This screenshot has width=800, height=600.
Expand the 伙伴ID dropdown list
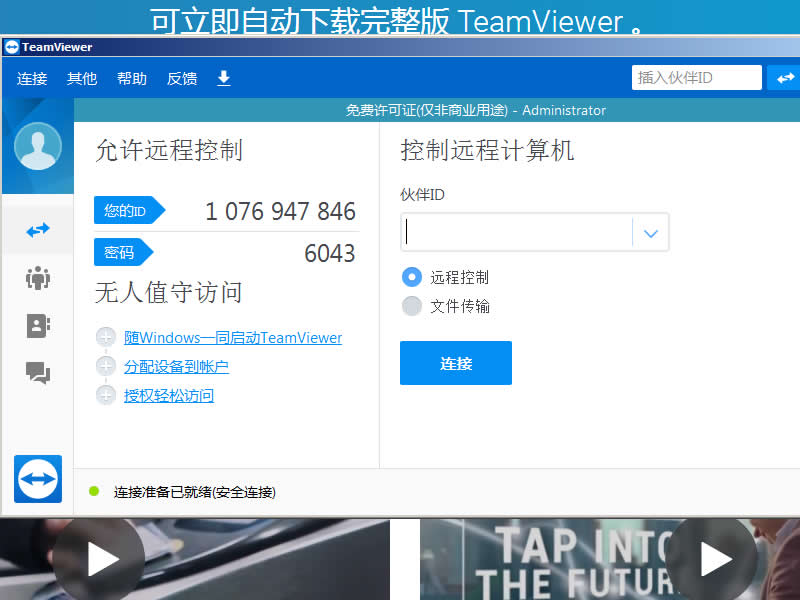[651, 232]
